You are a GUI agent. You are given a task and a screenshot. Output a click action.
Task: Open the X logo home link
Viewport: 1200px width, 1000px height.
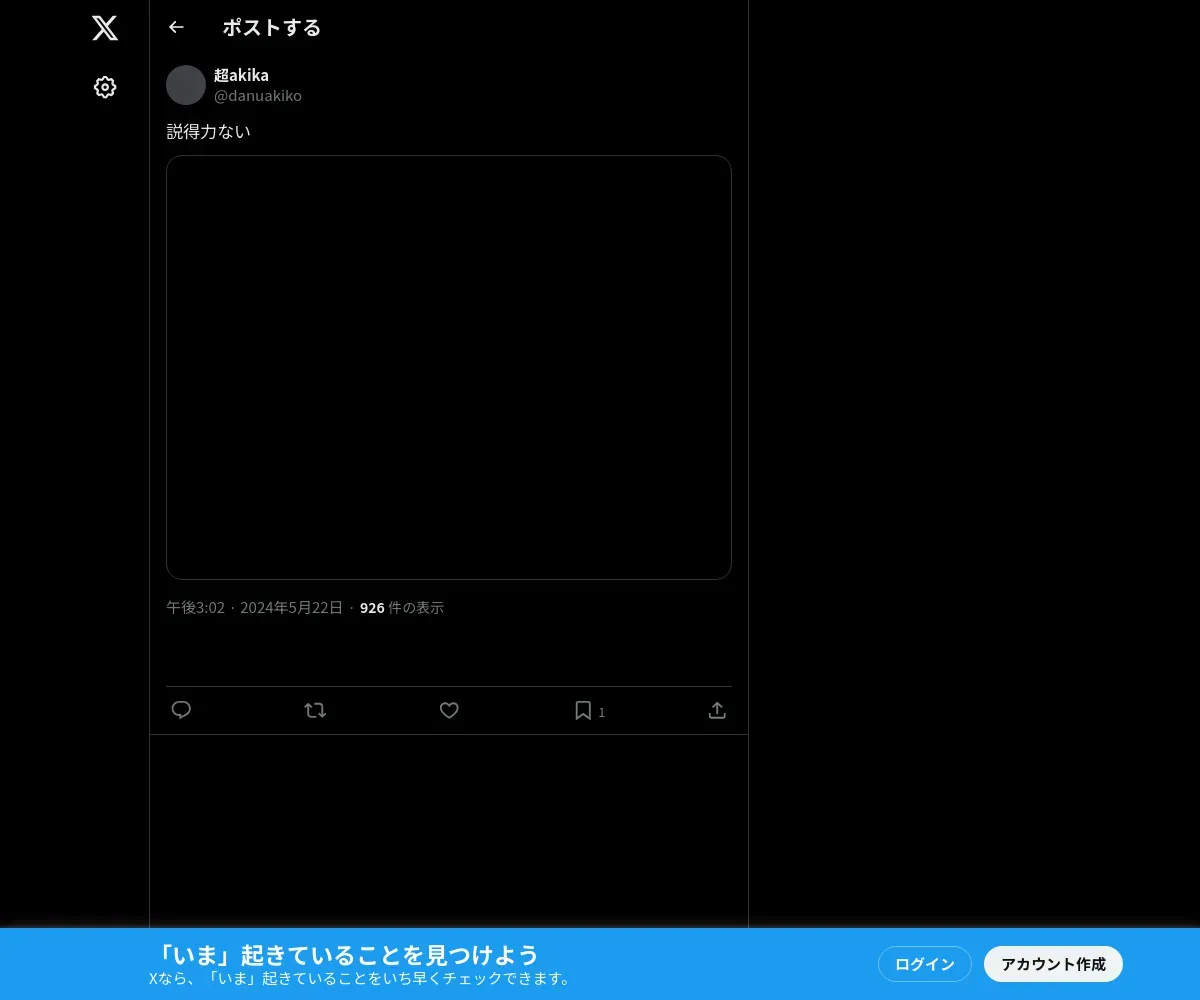pyautogui.click(x=105, y=28)
